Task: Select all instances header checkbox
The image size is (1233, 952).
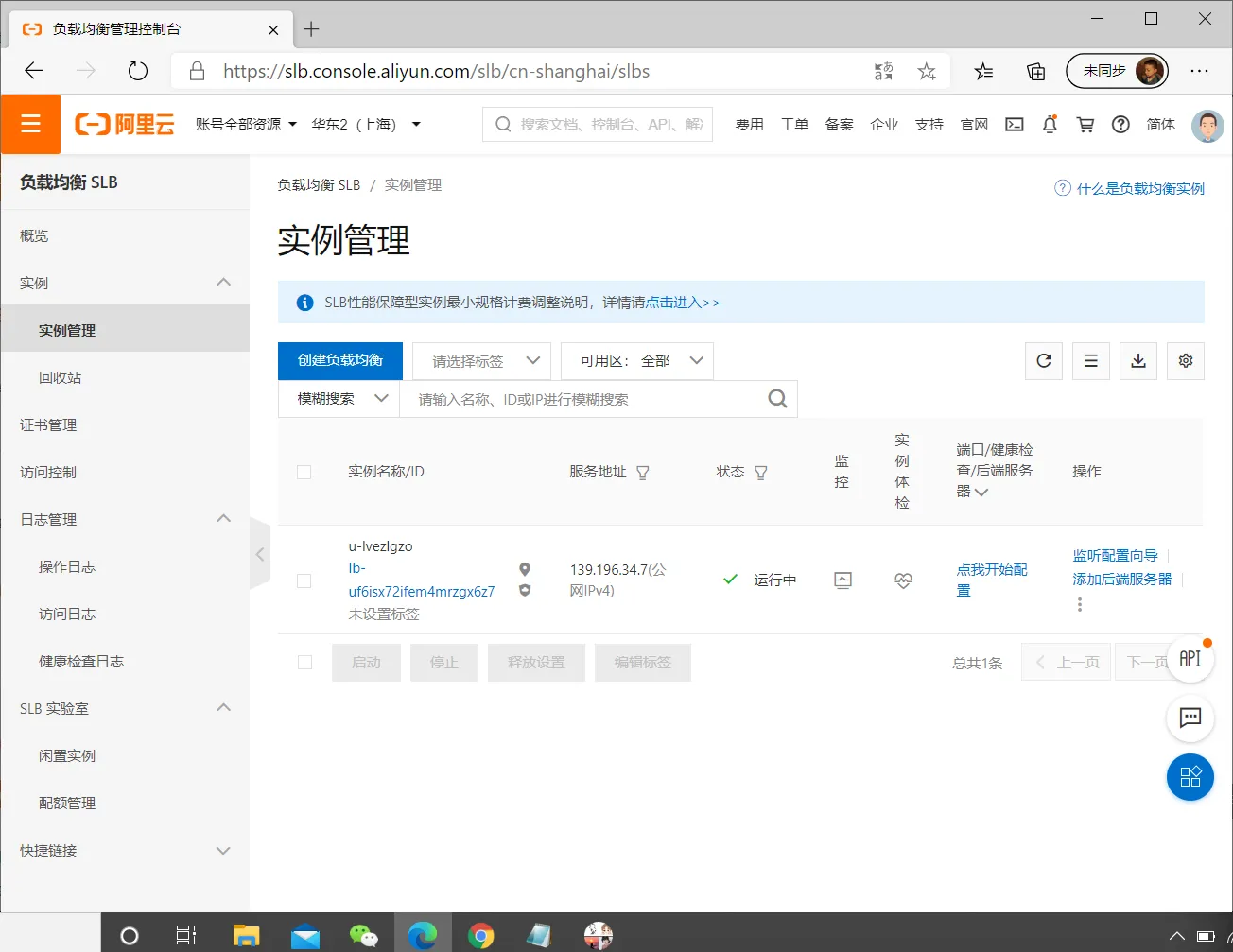Action: click(x=304, y=472)
